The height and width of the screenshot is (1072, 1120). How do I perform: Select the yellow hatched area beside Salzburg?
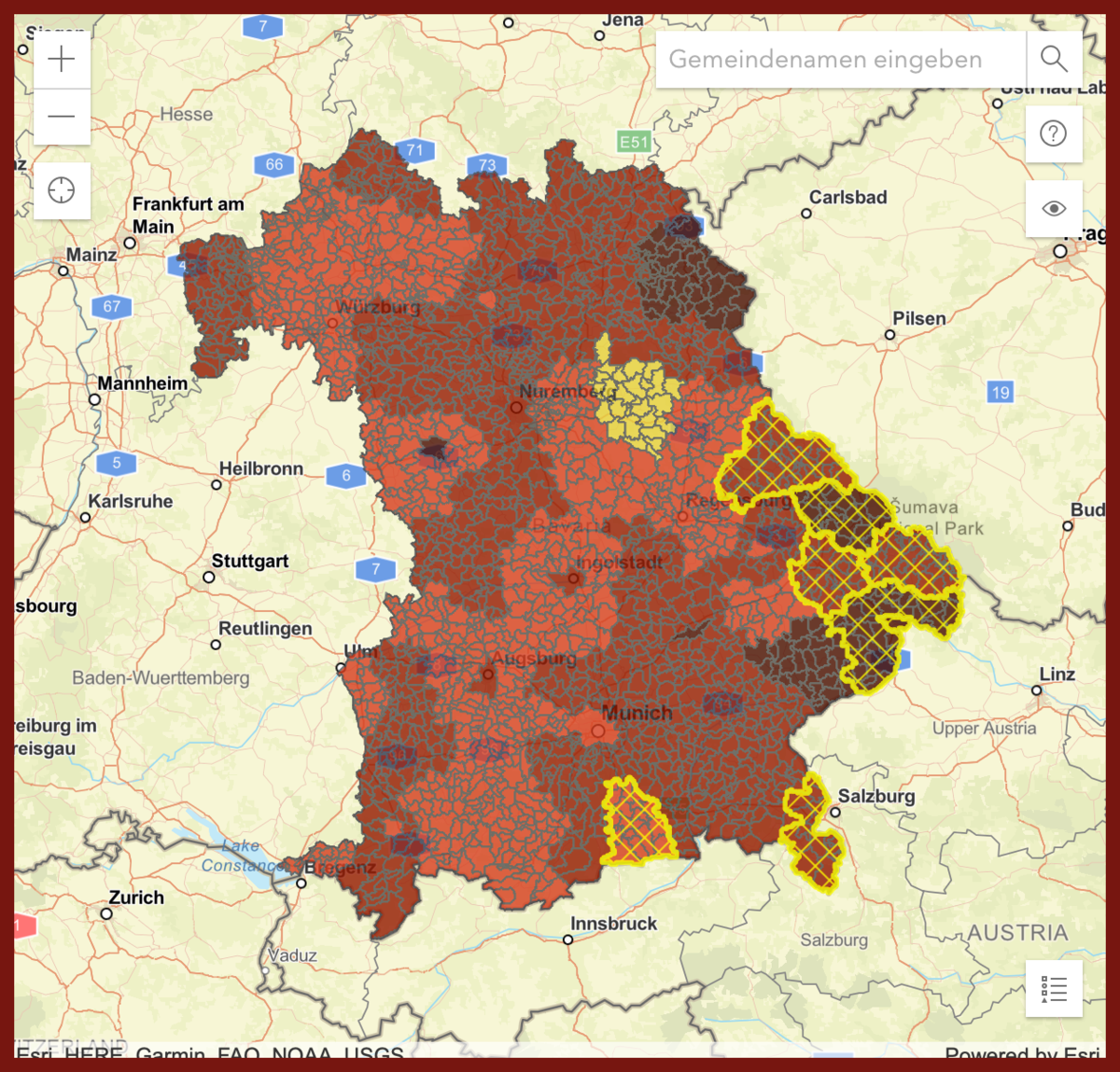pos(812,833)
